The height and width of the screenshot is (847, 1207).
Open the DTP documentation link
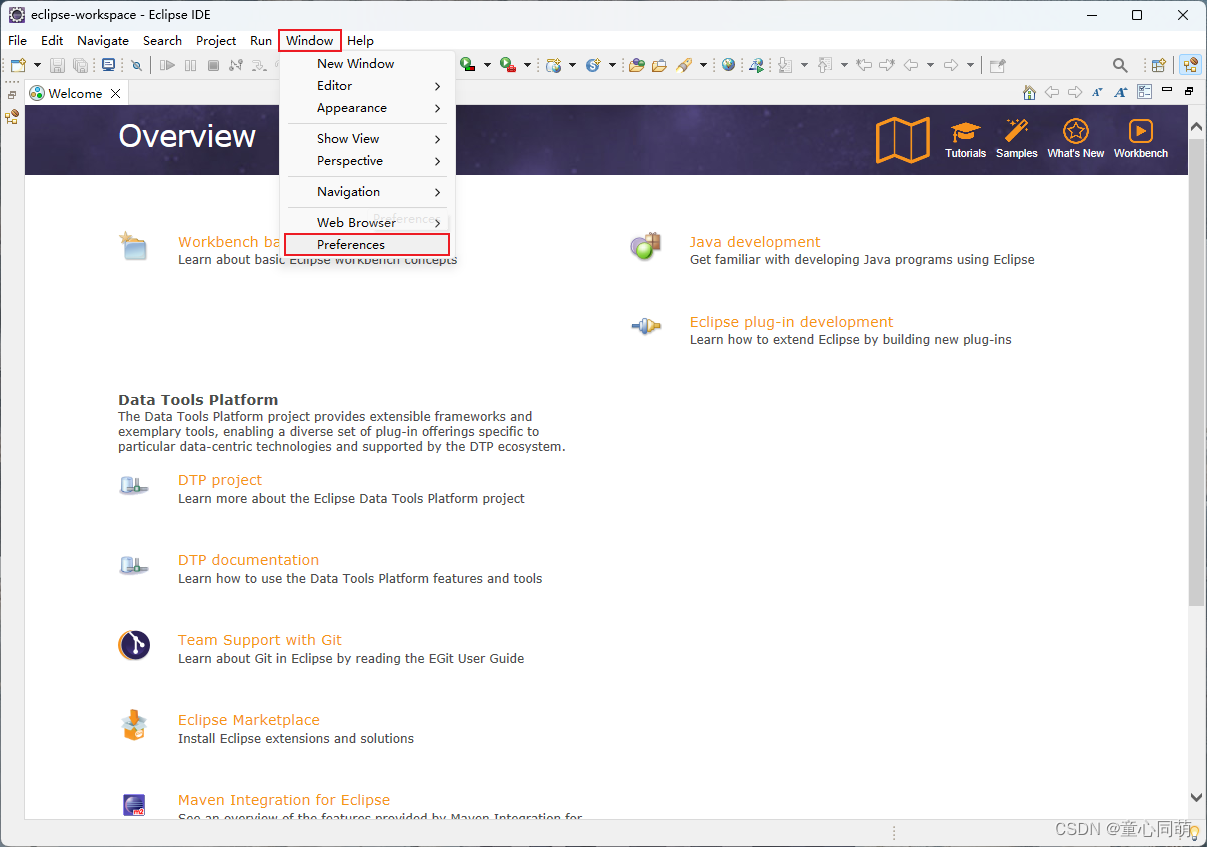tap(248, 560)
